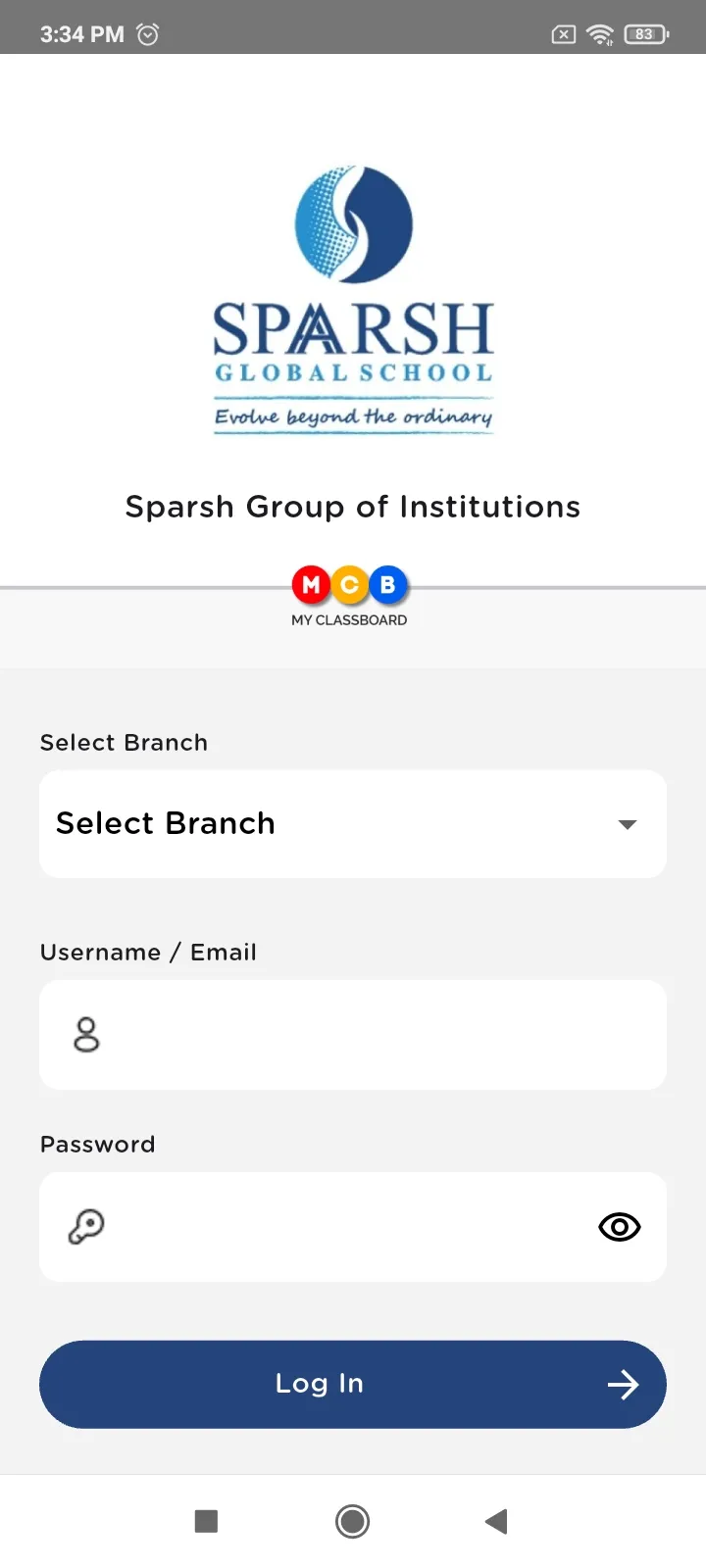Open the Select Branch dropdown
Viewport: 706px width, 1568px height.
coord(353,823)
